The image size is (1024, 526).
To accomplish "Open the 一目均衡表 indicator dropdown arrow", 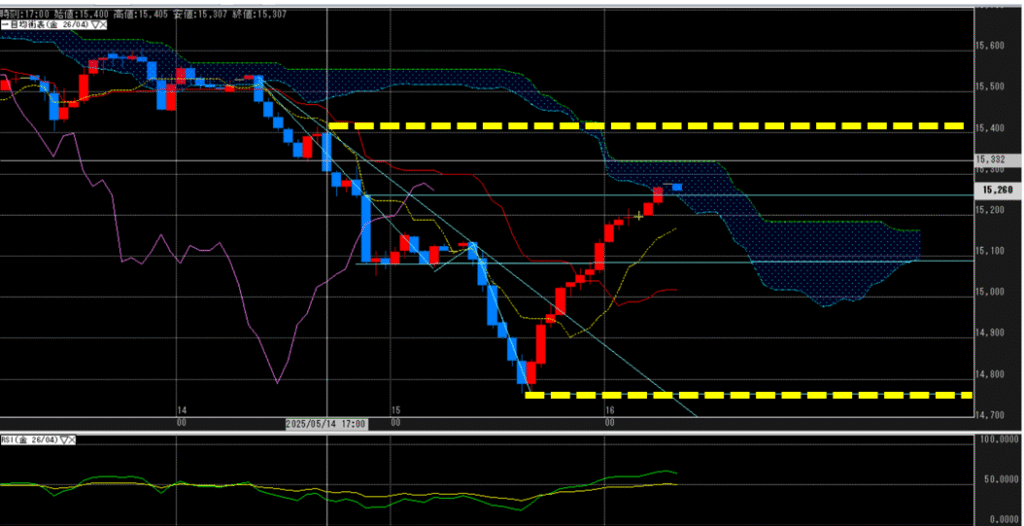I will tap(95, 25).
